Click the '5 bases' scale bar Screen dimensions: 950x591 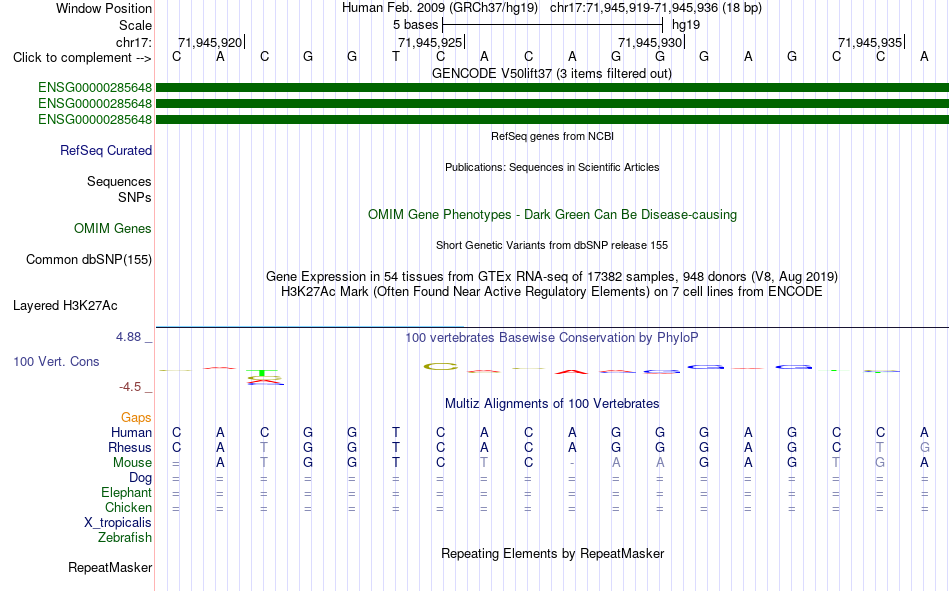(x=553, y=25)
